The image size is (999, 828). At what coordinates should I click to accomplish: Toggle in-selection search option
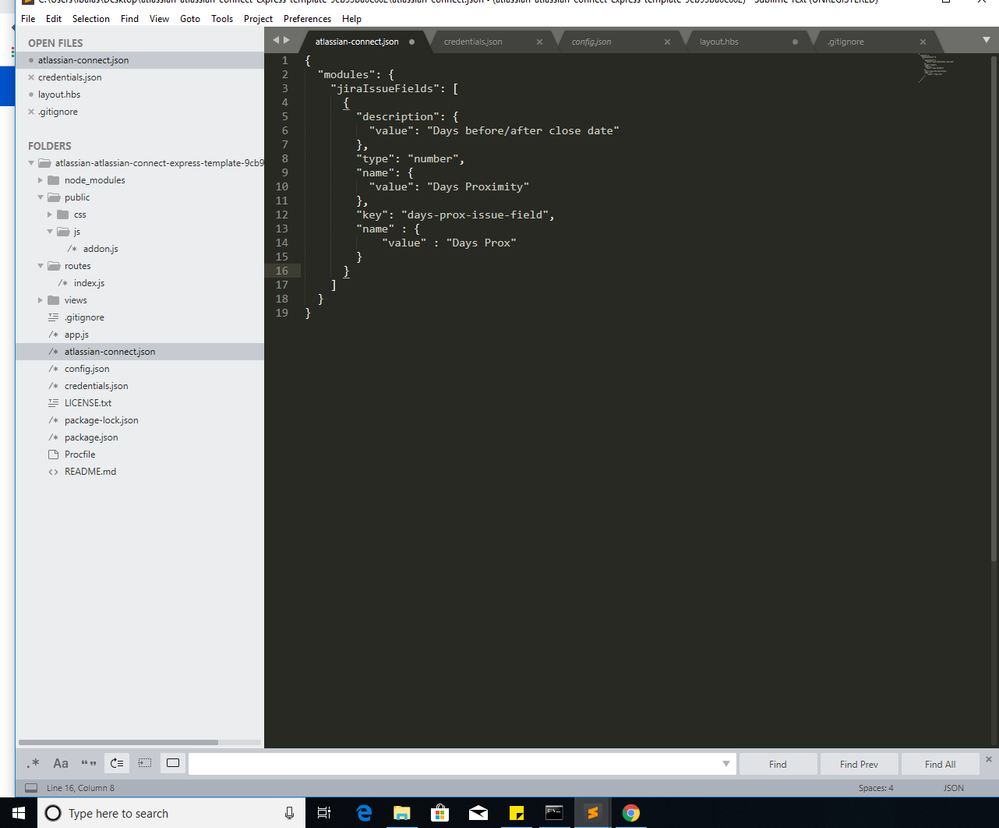point(145,763)
